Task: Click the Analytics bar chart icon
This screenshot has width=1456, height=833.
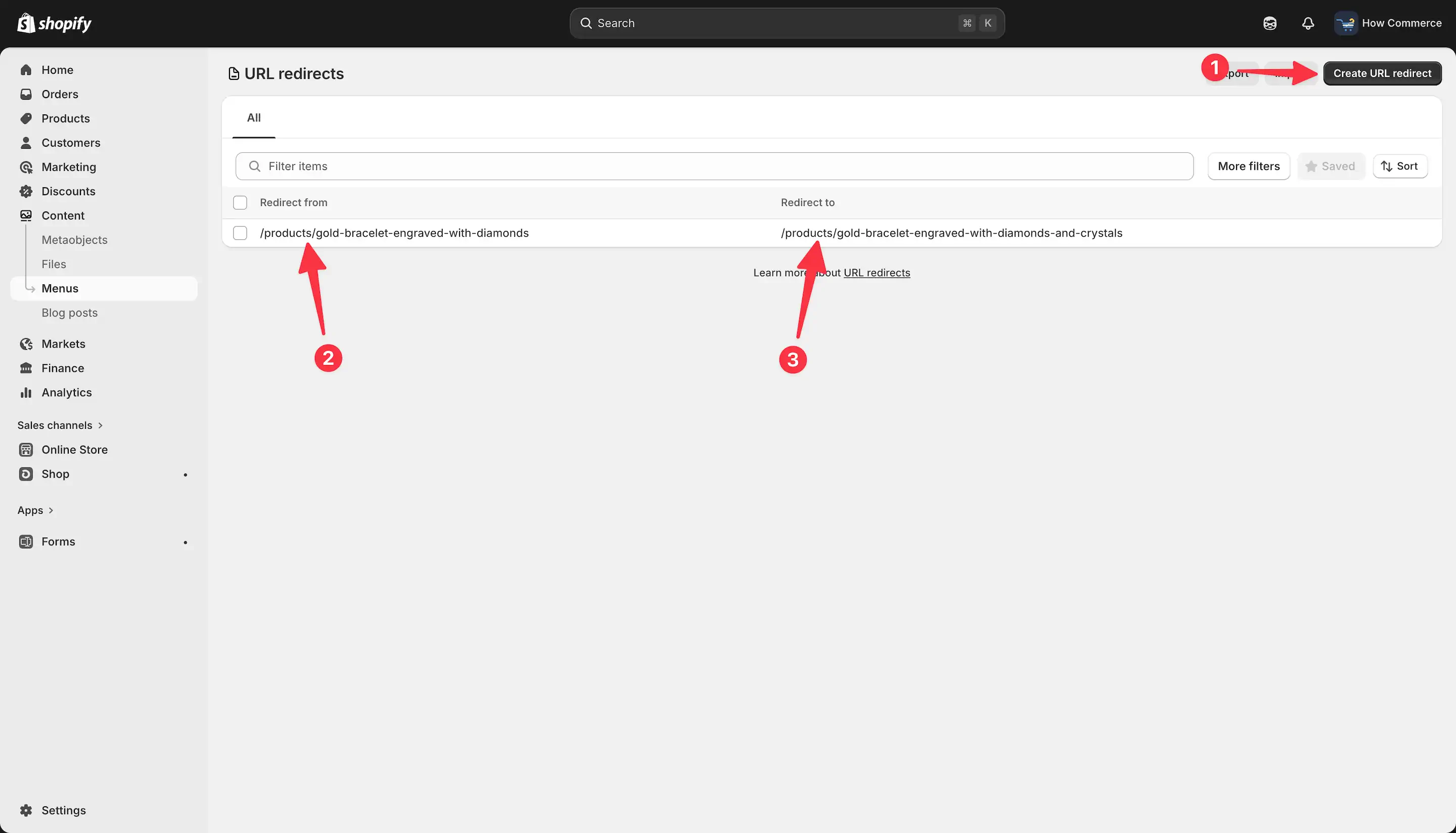Action: click(x=26, y=392)
